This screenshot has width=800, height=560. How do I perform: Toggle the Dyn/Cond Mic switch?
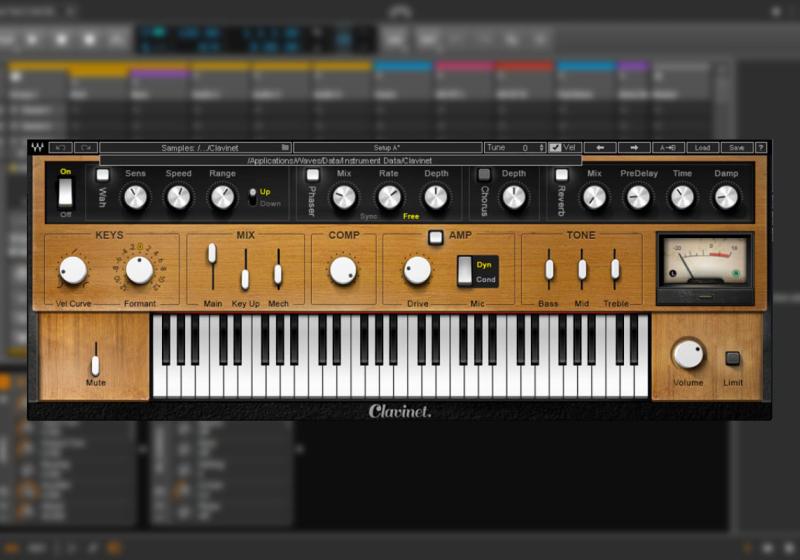(465, 271)
